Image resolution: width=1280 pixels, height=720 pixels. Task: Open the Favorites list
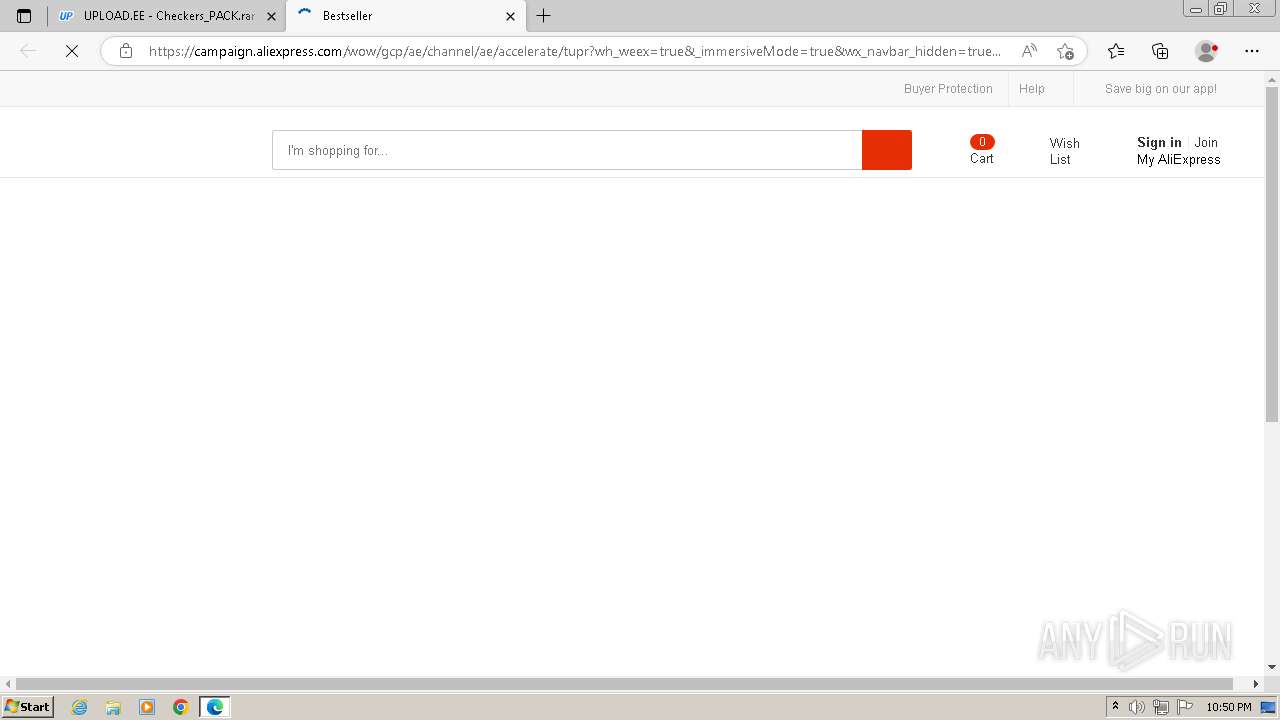1116,51
